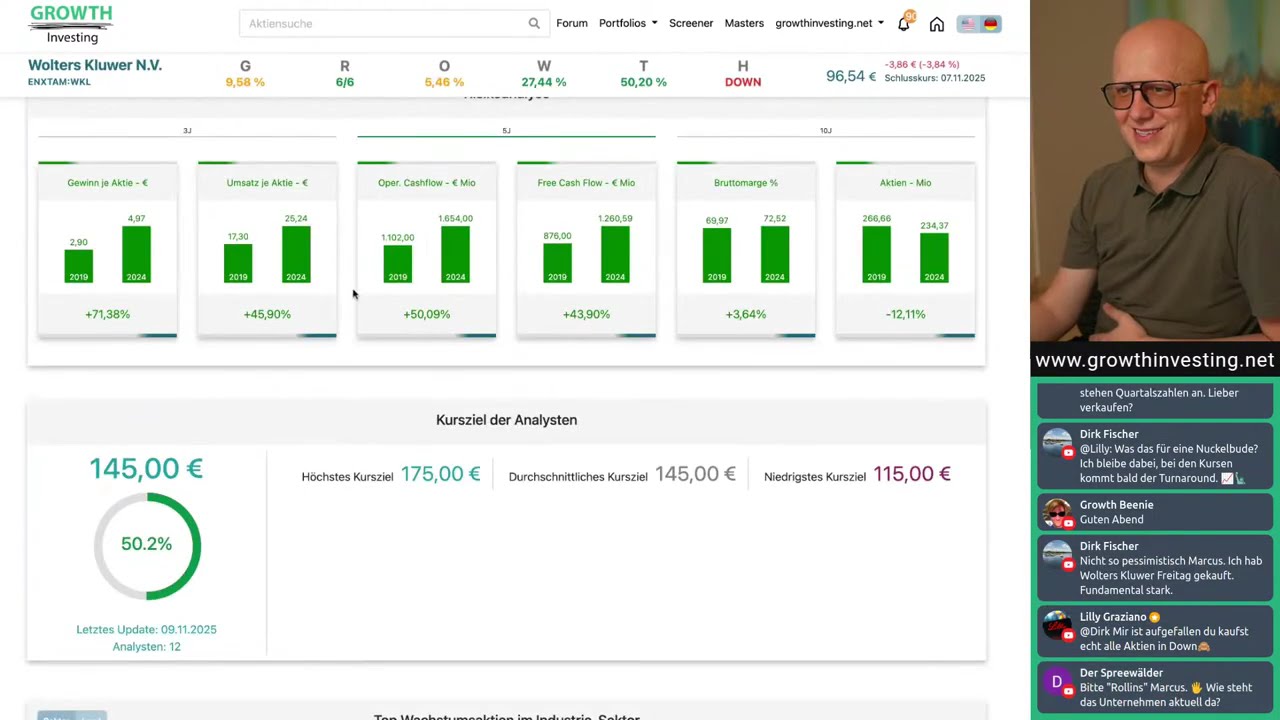Expand the Portfolios dropdown

[x=628, y=23]
